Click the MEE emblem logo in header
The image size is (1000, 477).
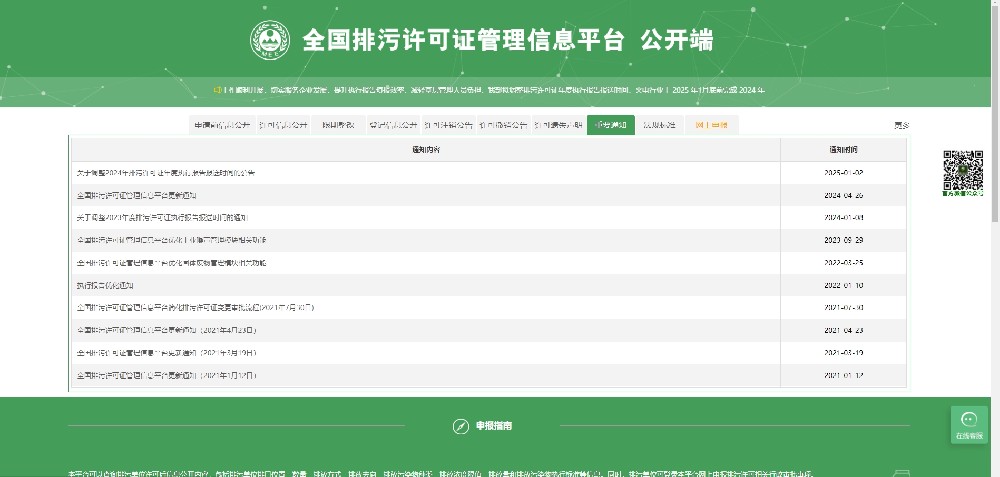[x=270, y=41]
